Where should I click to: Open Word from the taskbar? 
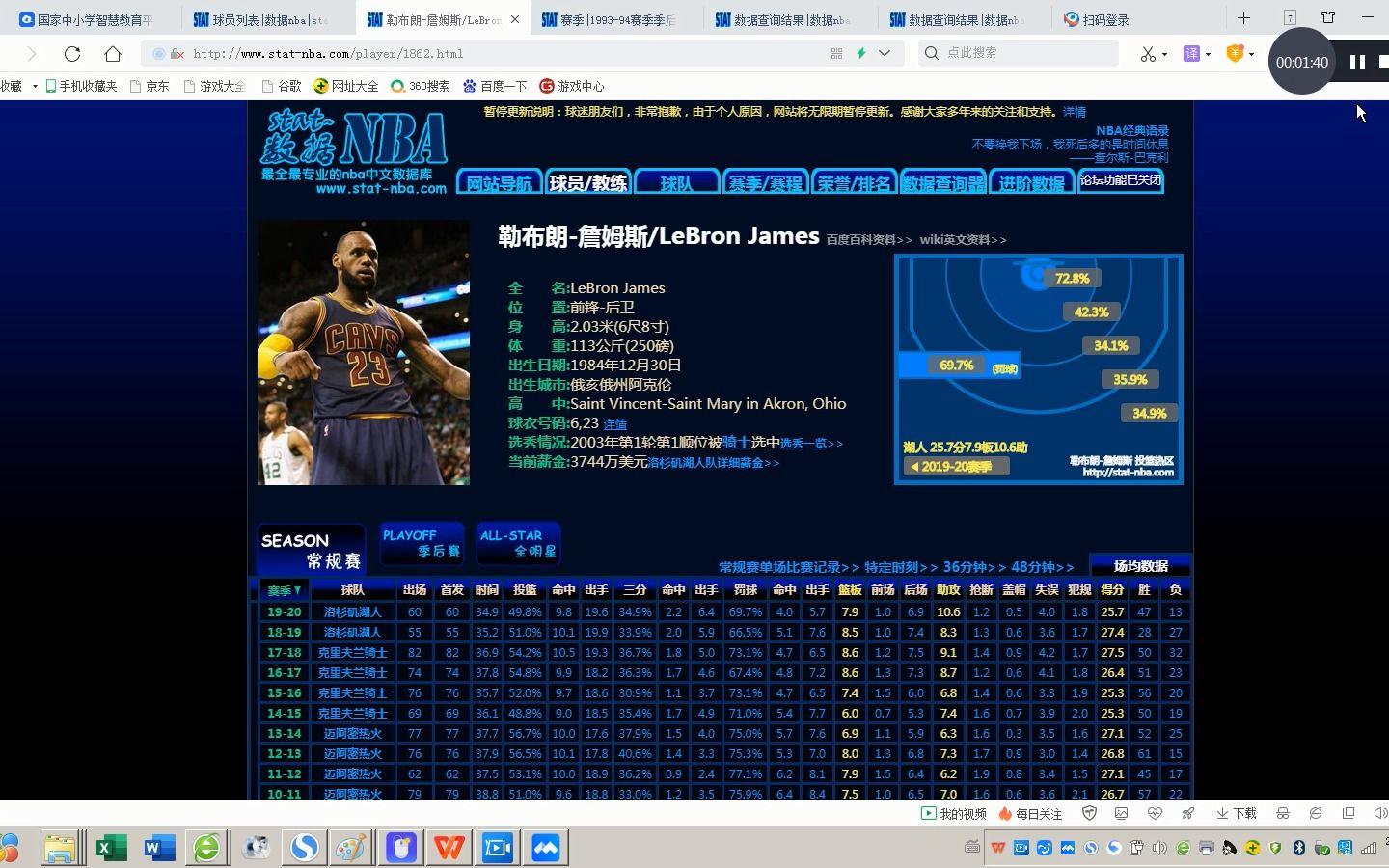[159, 848]
